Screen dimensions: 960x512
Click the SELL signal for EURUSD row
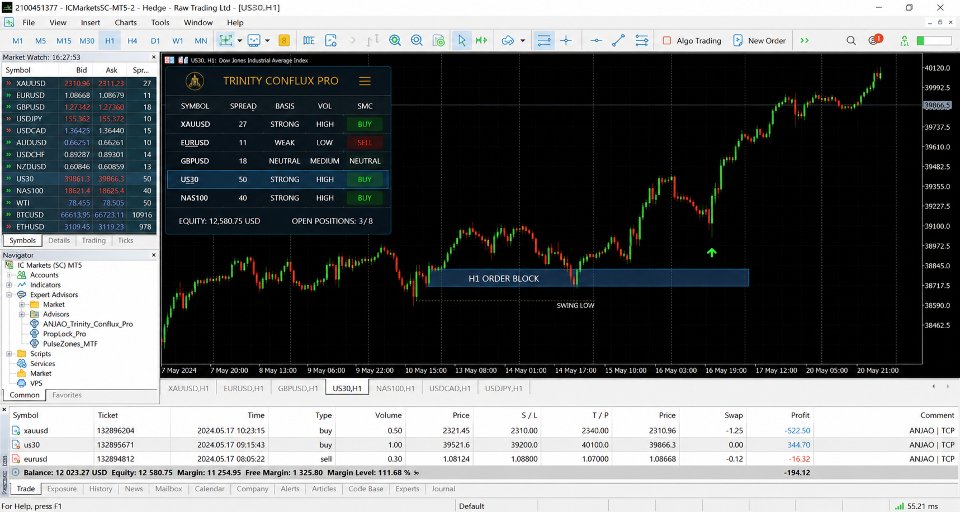[x=365, y=142]
